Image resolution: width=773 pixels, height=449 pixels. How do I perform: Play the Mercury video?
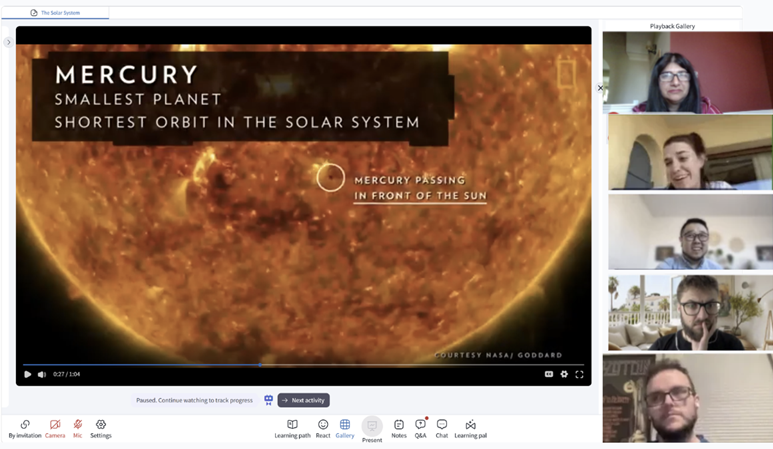click(x=28, y=374)
